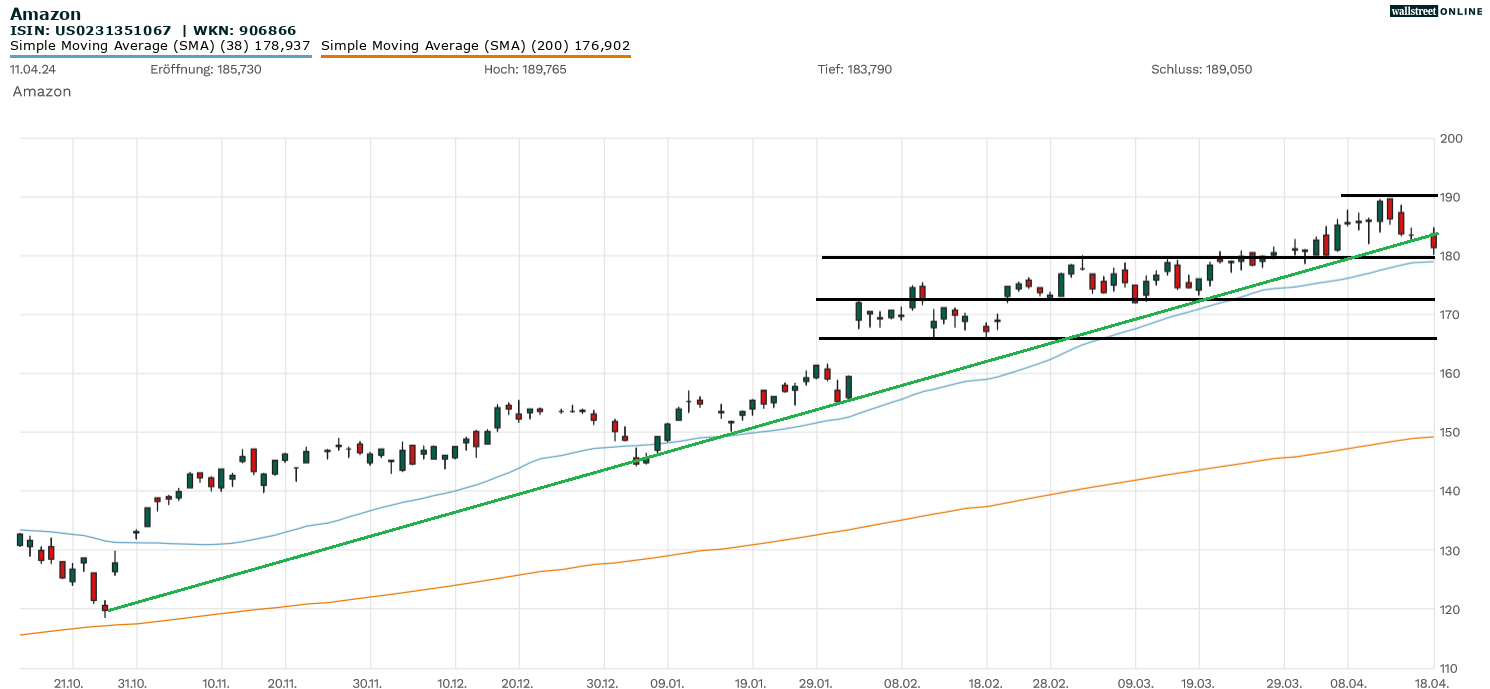The width and height of the screenshot is (1490, 689).
Task: Select the 21.10. date on the time axis
Action: [x=69, y=683]
